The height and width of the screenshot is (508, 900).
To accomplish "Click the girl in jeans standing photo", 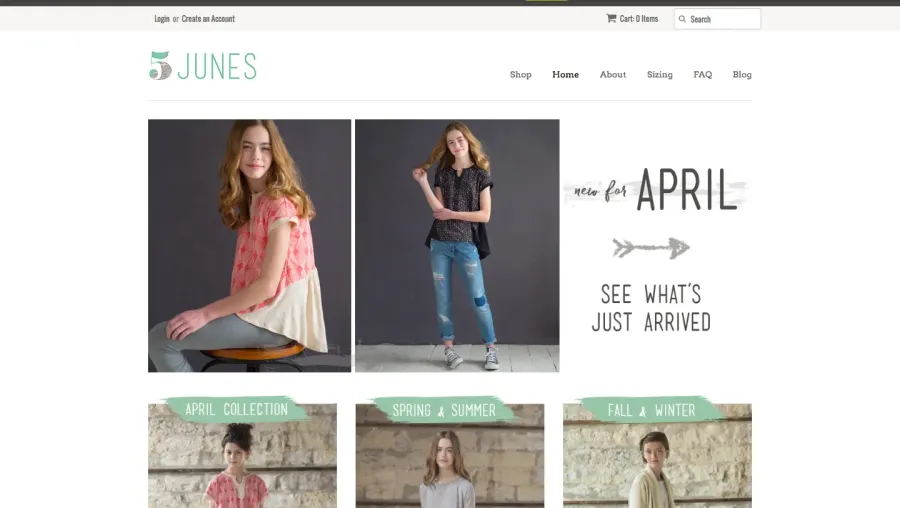I will pos(457,246).
